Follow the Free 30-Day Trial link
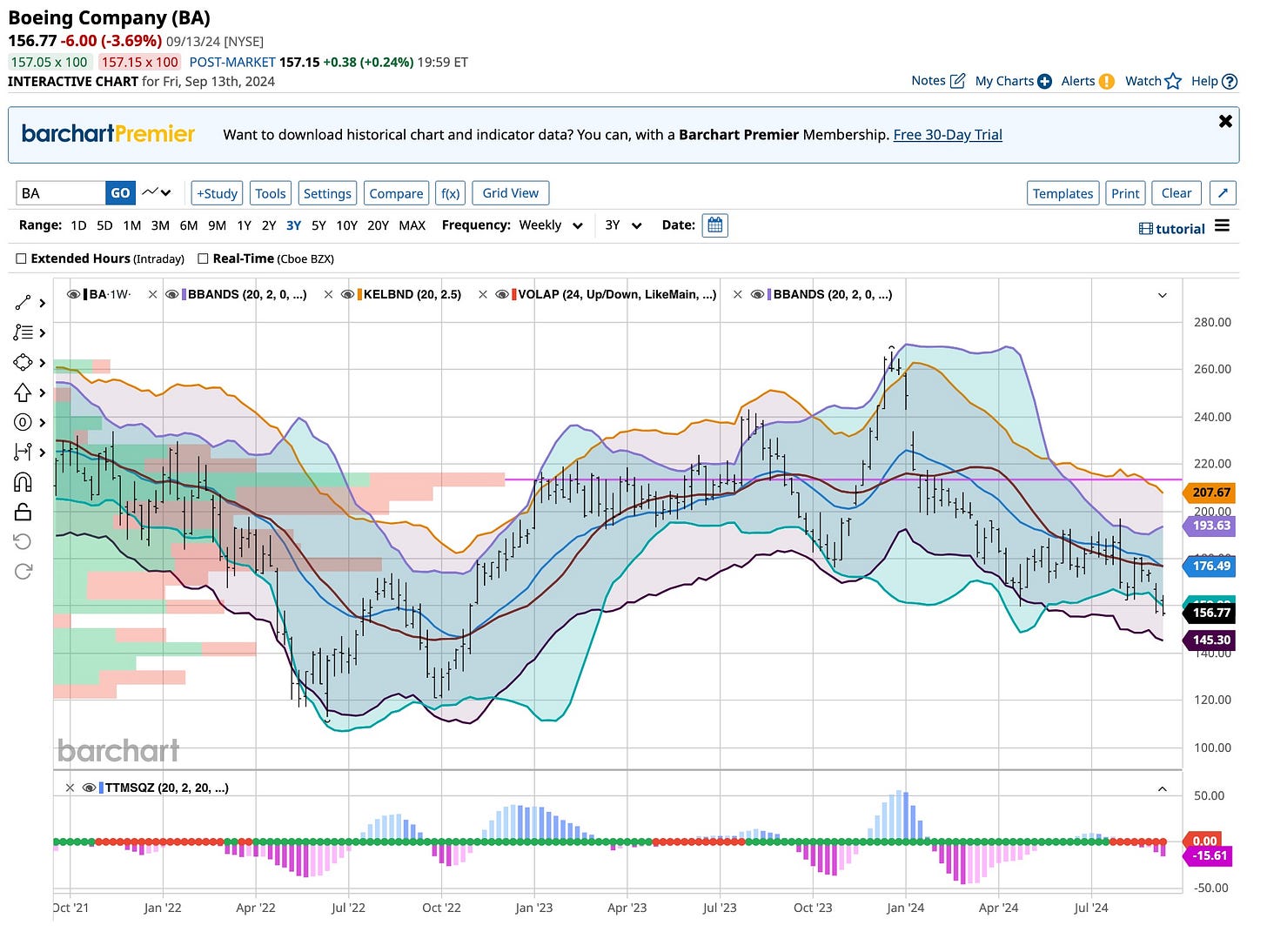 [948, 135]
